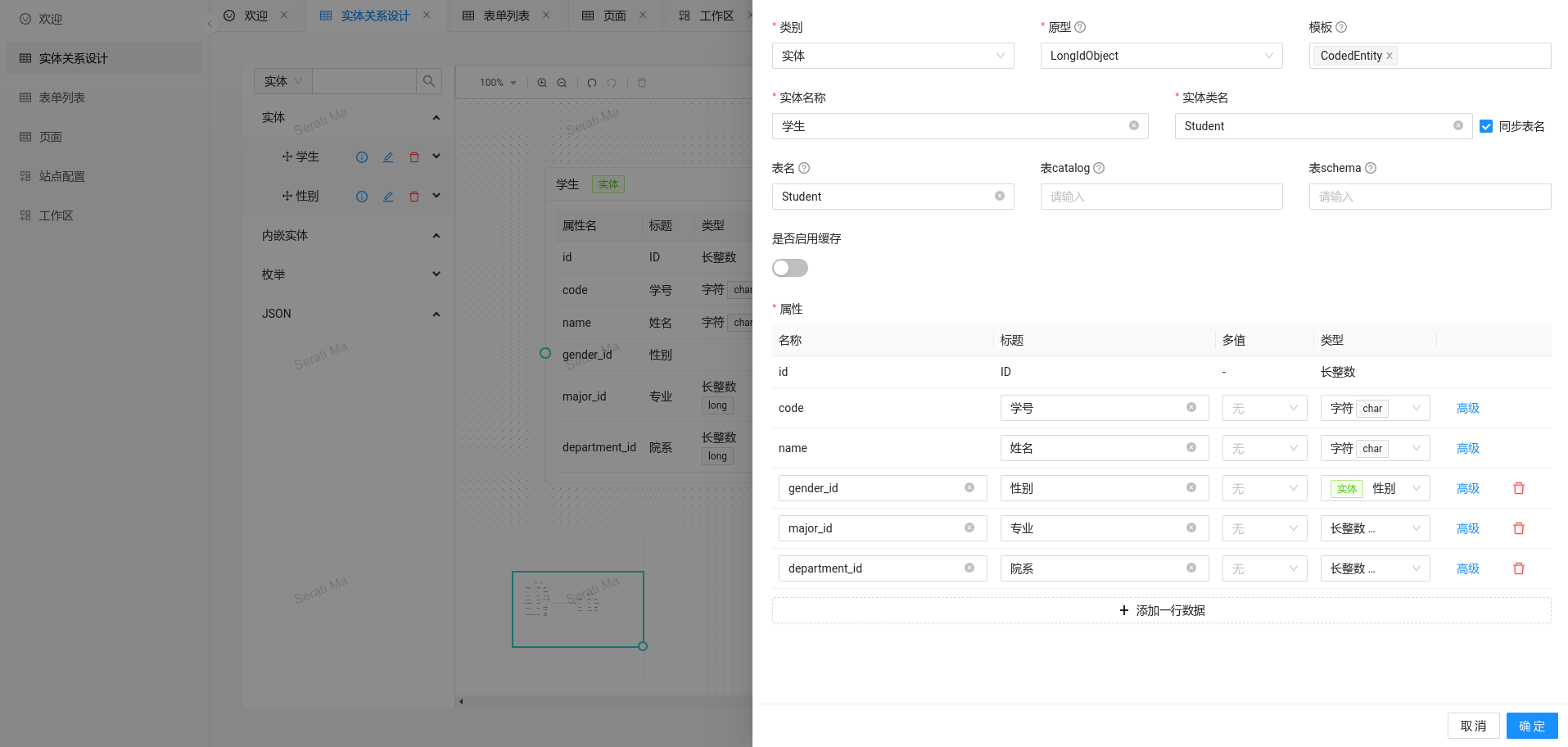Delete the 学生 entity using its trash icon
The width and height of the screenshot is (1568, 747).
click(x=414, y=157)
